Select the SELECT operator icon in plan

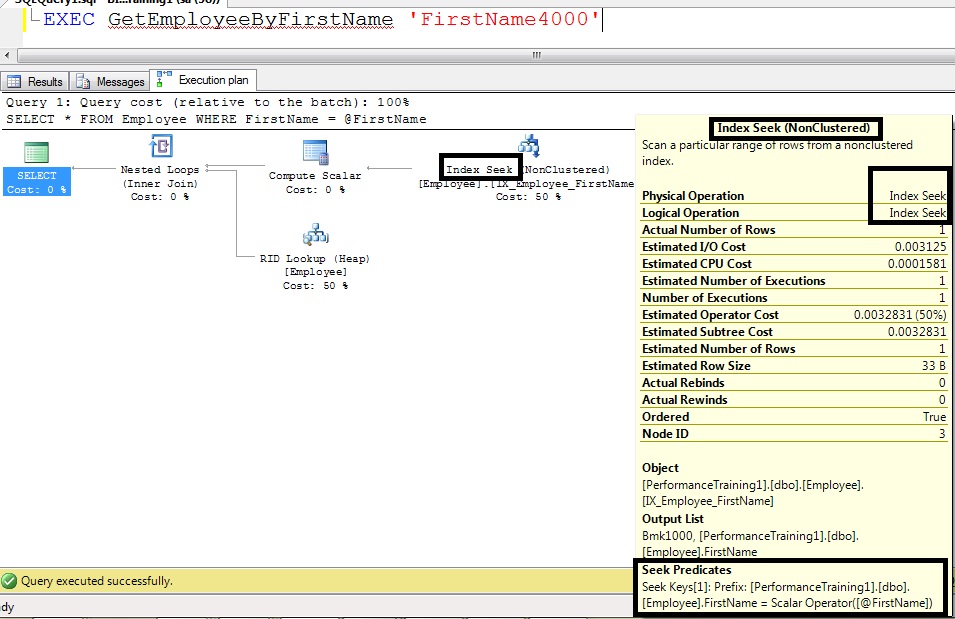36,153
